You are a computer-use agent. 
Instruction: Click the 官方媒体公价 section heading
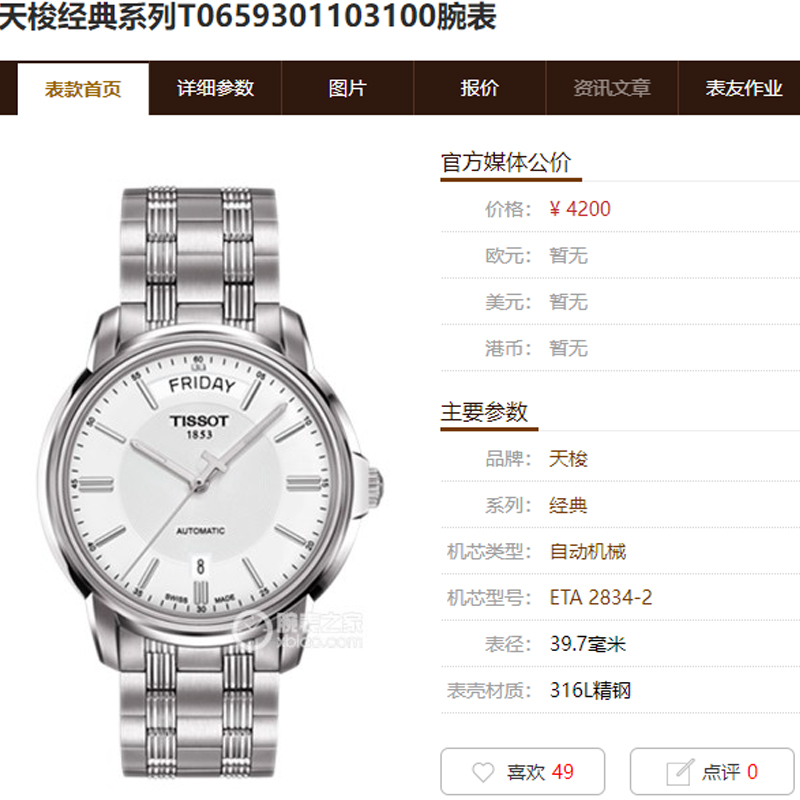point(506,162)
